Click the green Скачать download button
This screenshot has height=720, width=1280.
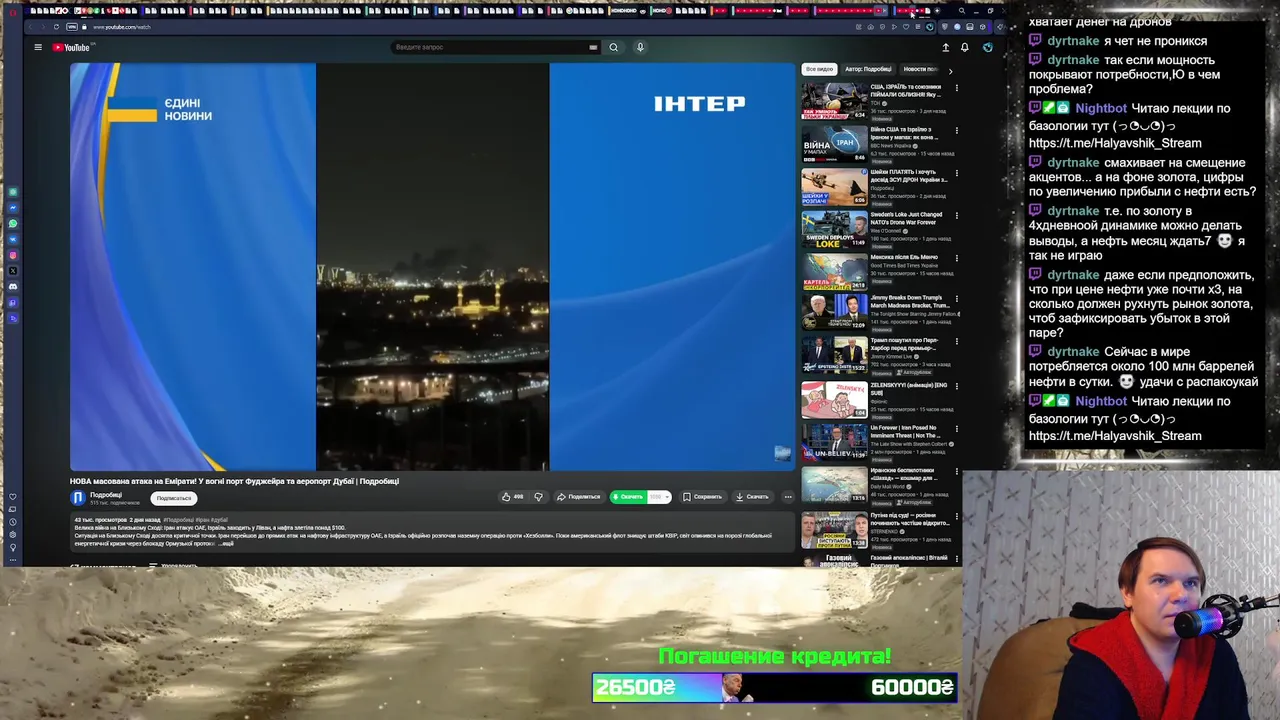pyautogui.click(x=628, y=497)
